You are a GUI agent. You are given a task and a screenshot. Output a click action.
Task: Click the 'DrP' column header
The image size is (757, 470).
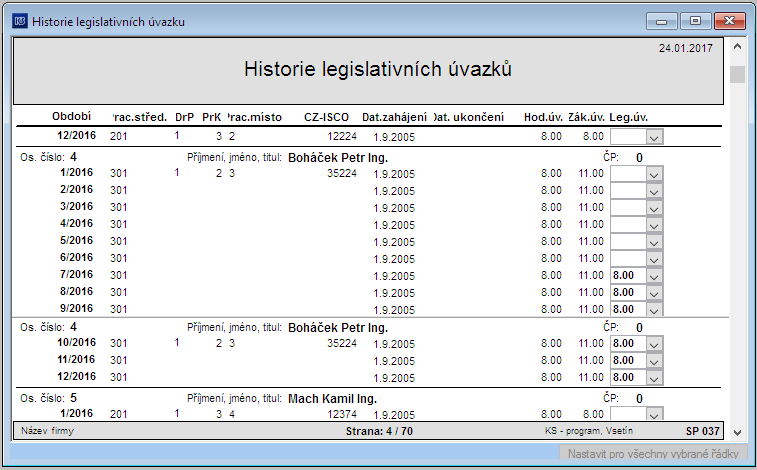184,117
